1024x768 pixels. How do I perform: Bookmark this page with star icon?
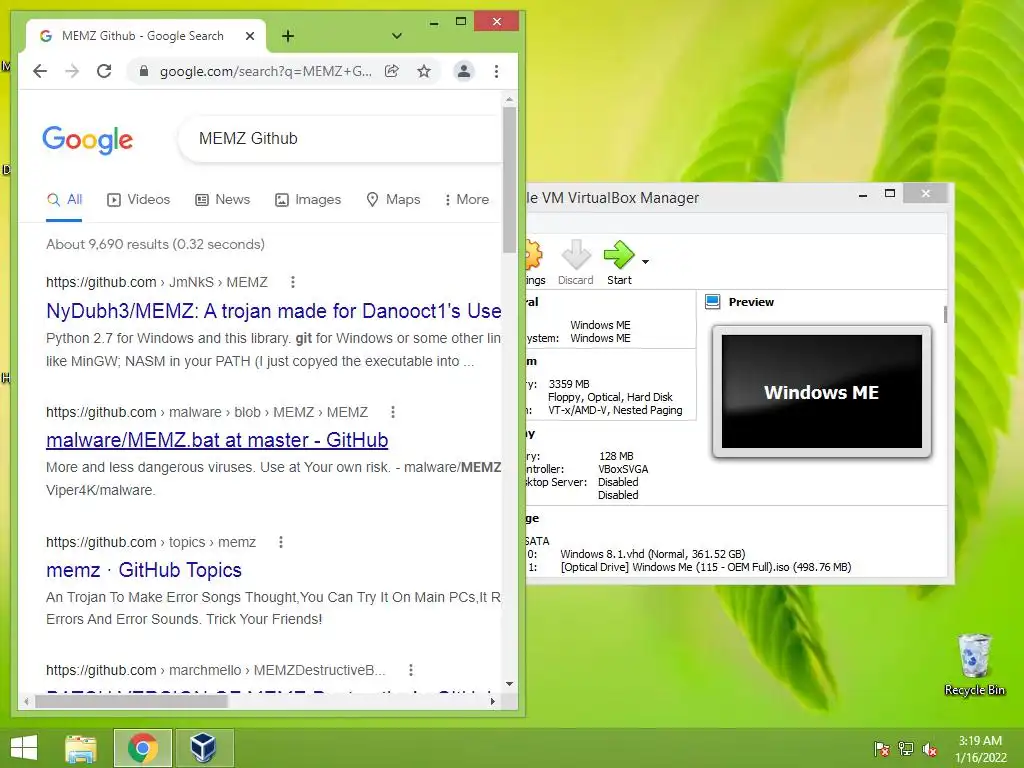point(424,71)
